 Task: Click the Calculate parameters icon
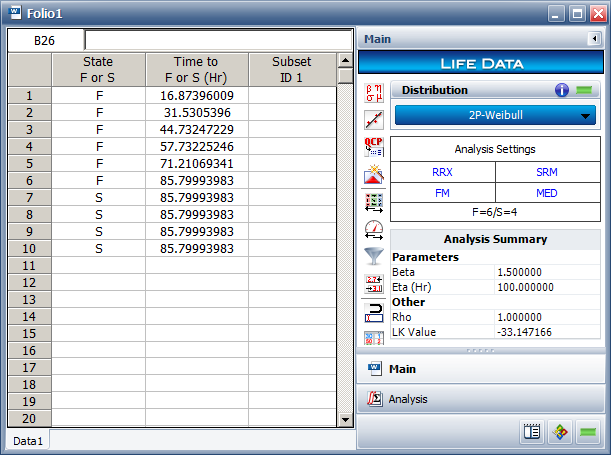[x=374, y=94]
